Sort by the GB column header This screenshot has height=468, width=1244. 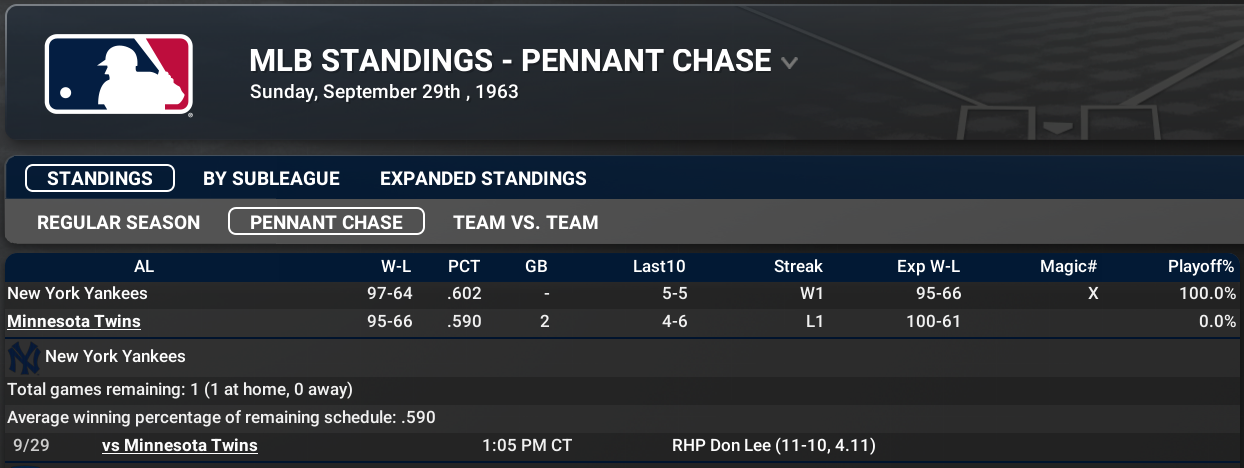pos(536,266)
